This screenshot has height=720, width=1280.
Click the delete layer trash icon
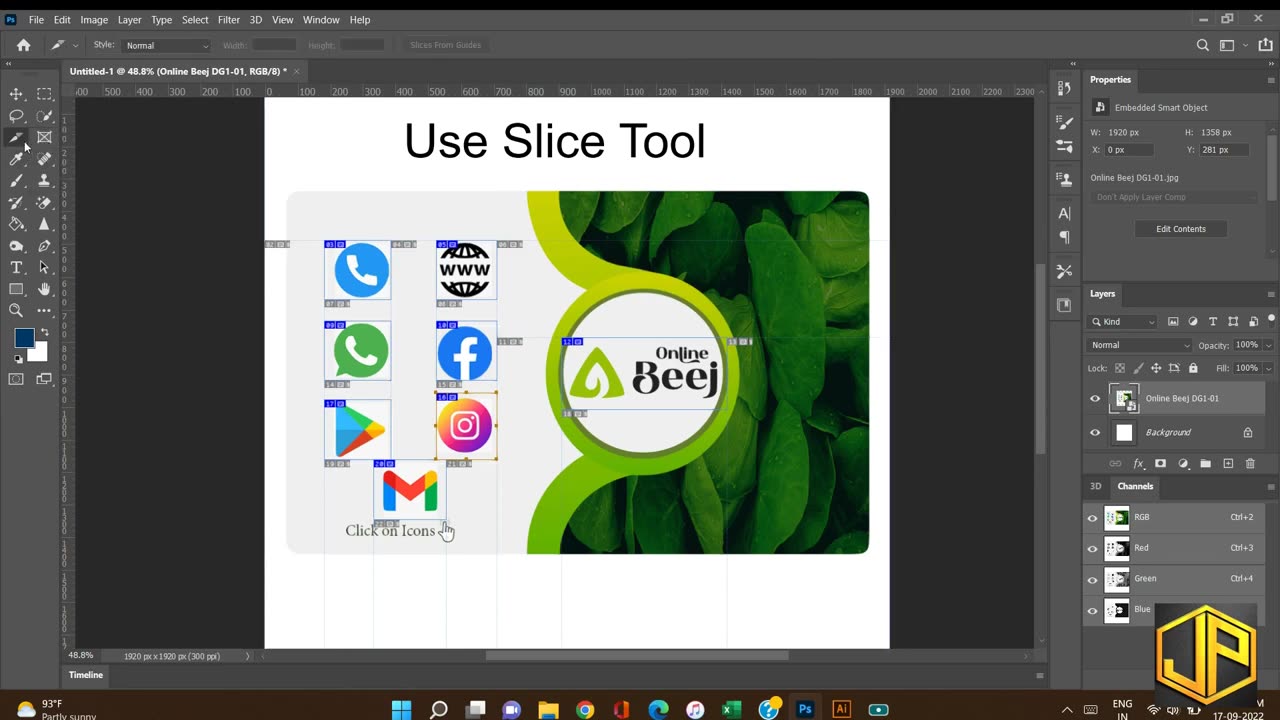coord(1250,464)
